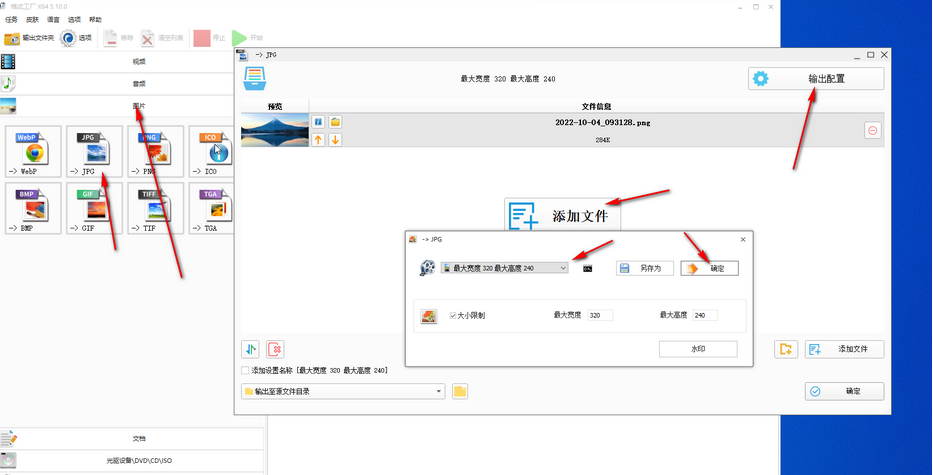Screen dimensions: 933x475
Task: Move file down with orange down arrow
Action: [336, 140]
